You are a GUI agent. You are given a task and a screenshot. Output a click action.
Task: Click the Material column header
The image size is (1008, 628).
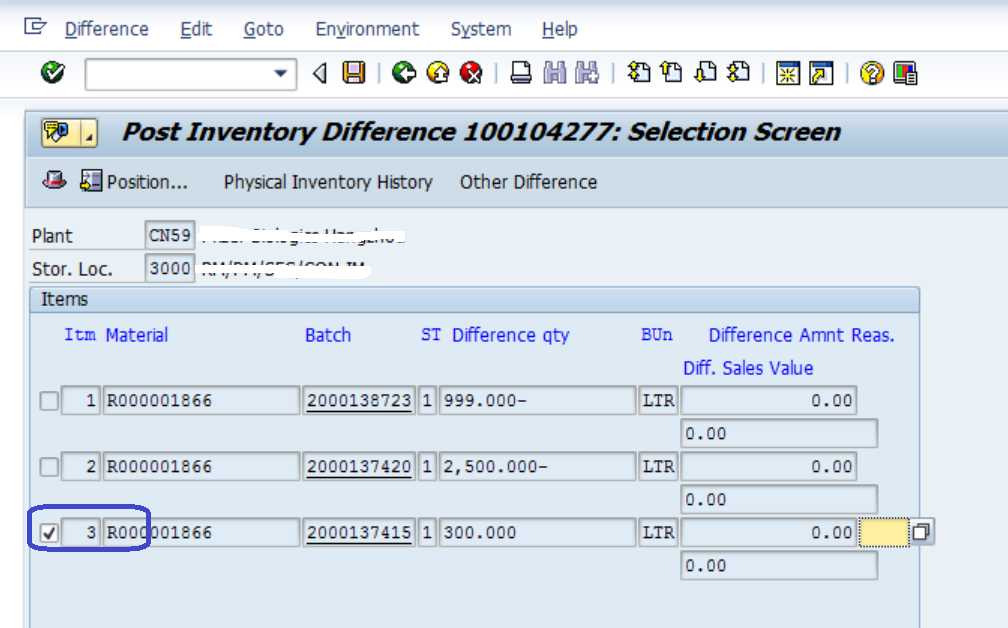click(137, 335)
